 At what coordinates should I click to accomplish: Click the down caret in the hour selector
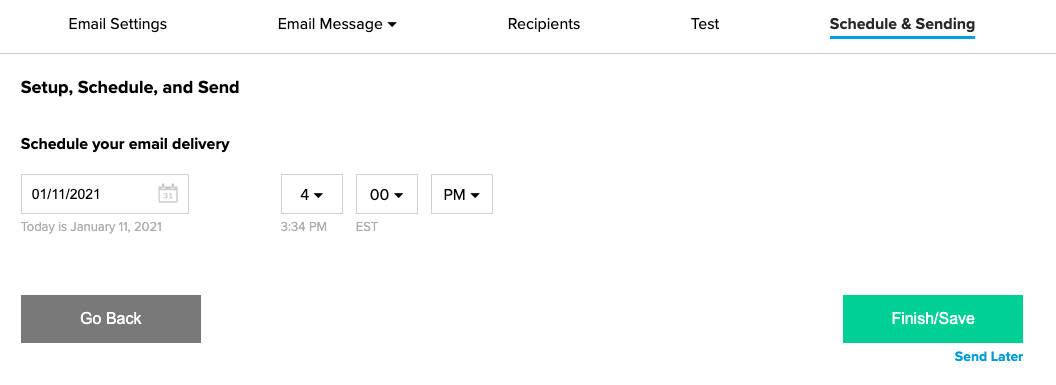pyautogui.click(x=319, y=195)
